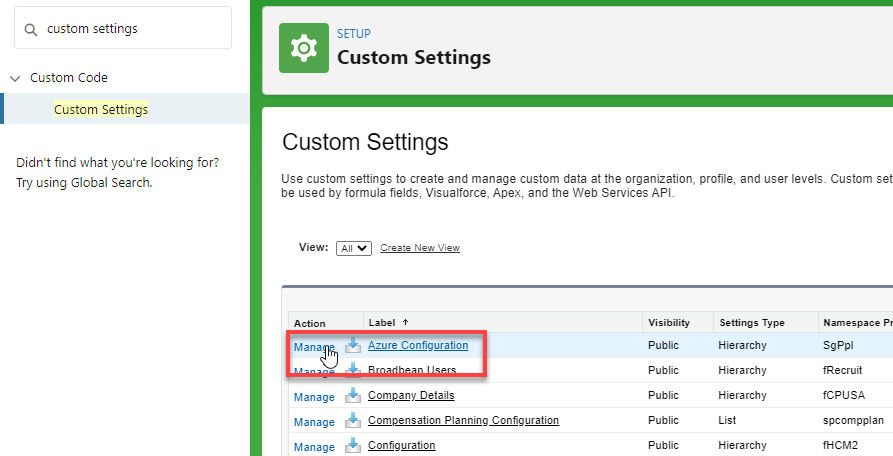The image size is (893, 456).
Task: Collapse the Custom Code section chevron
Action: click(x=15, y=78)
